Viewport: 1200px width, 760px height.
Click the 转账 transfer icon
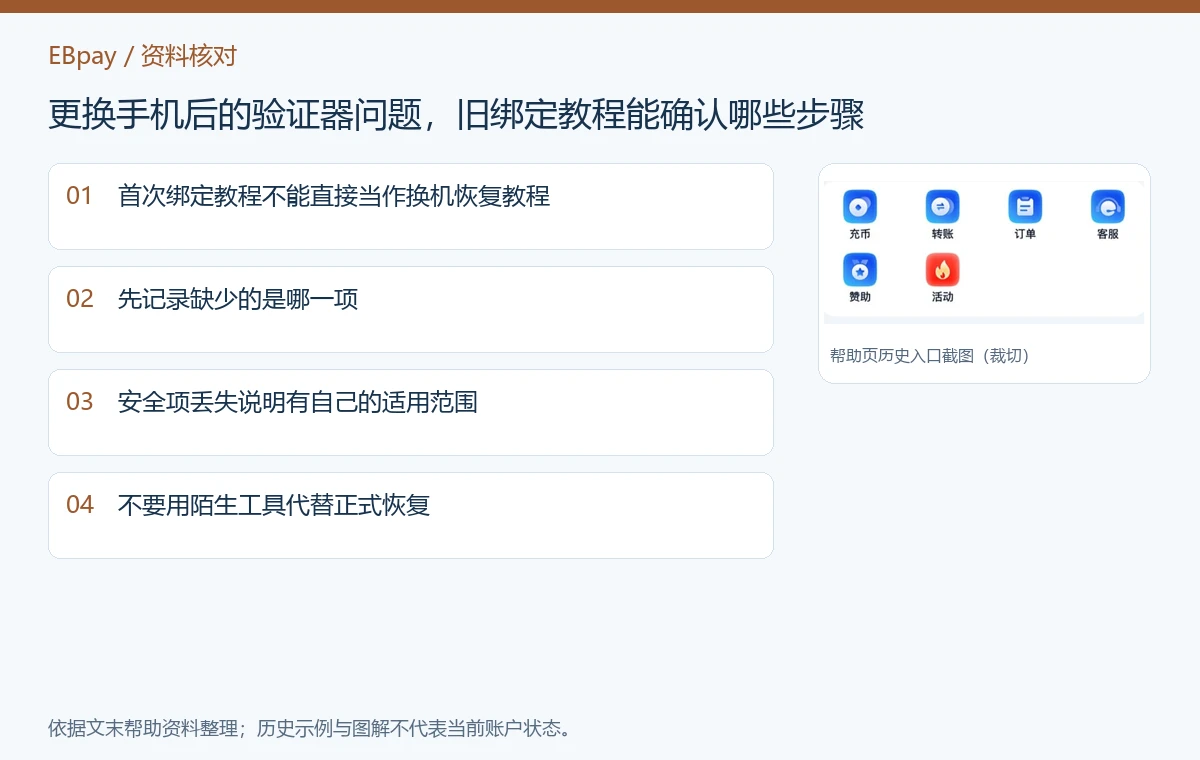point(942,207)
